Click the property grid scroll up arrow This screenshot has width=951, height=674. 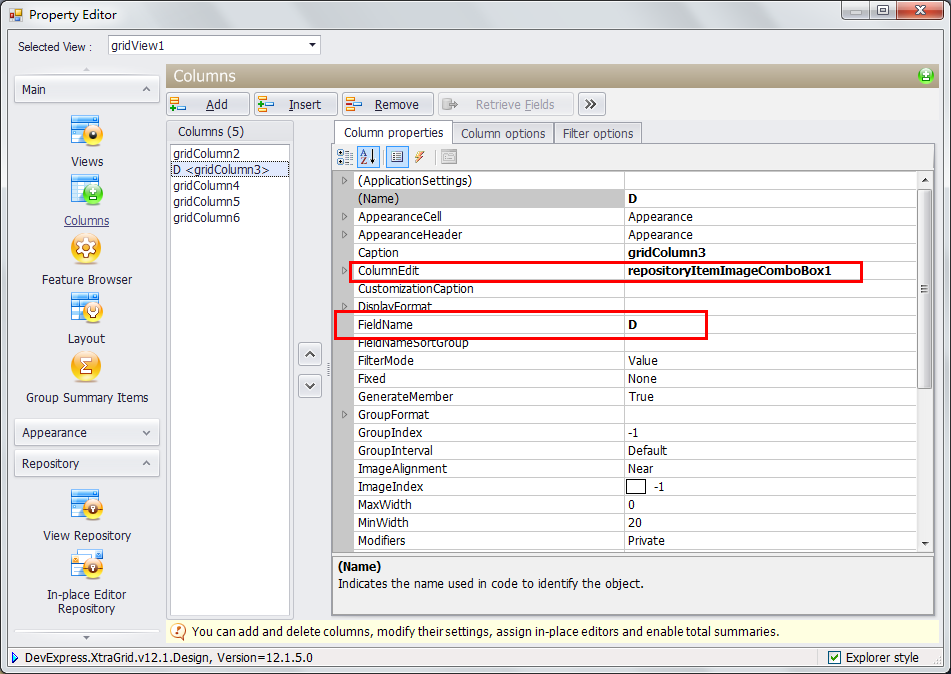click(924, 180)
